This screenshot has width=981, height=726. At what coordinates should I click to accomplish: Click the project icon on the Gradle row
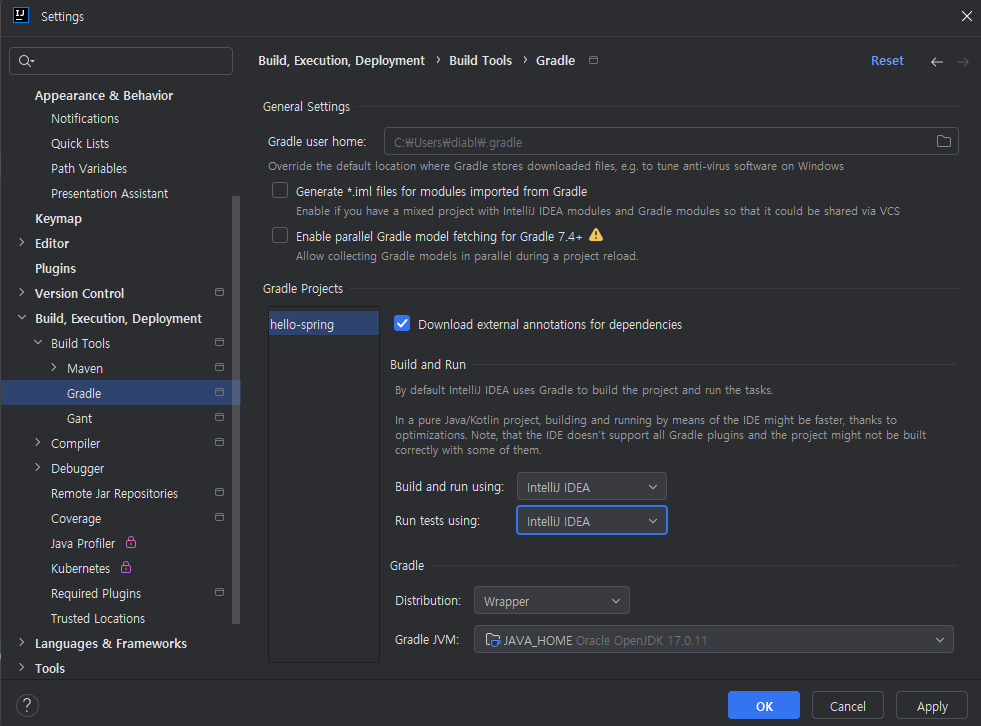tap(220, 392)
